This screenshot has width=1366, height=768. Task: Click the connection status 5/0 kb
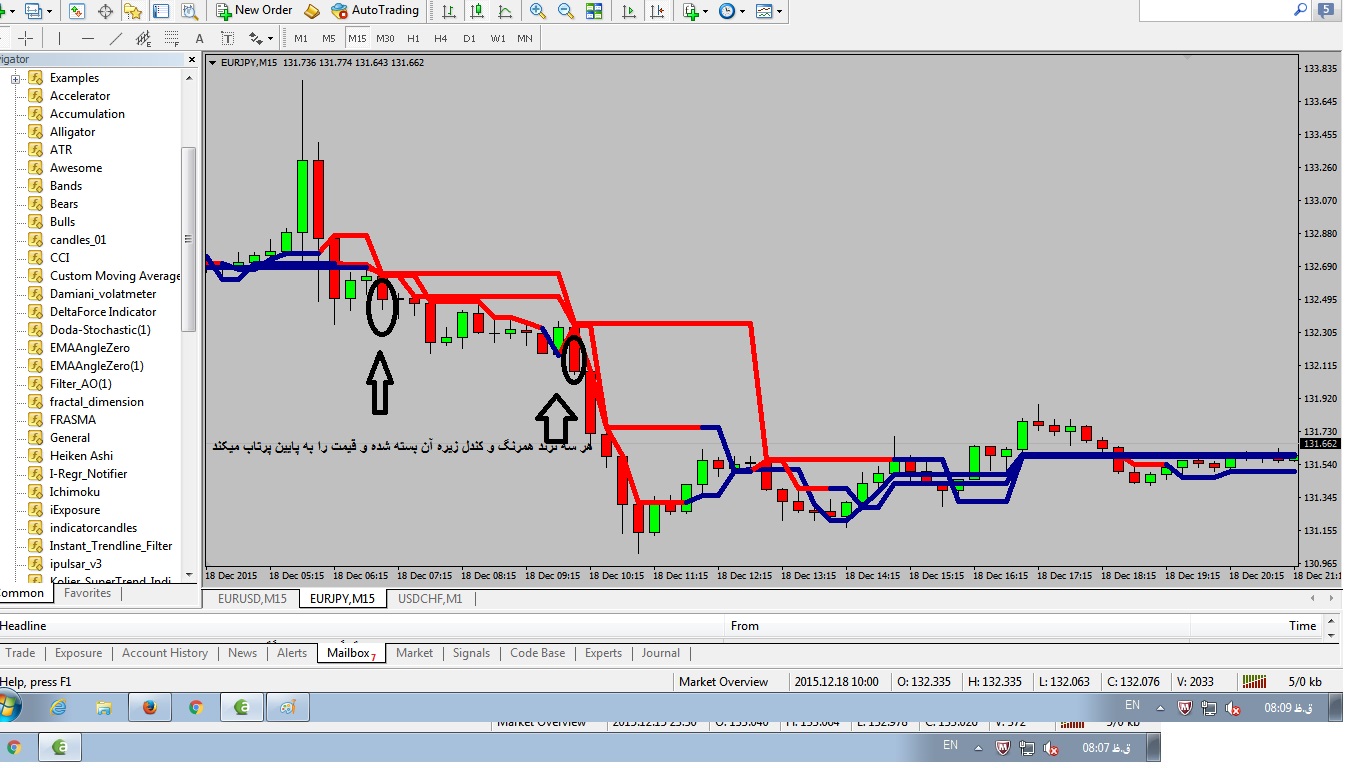(x=1305, y=682)
